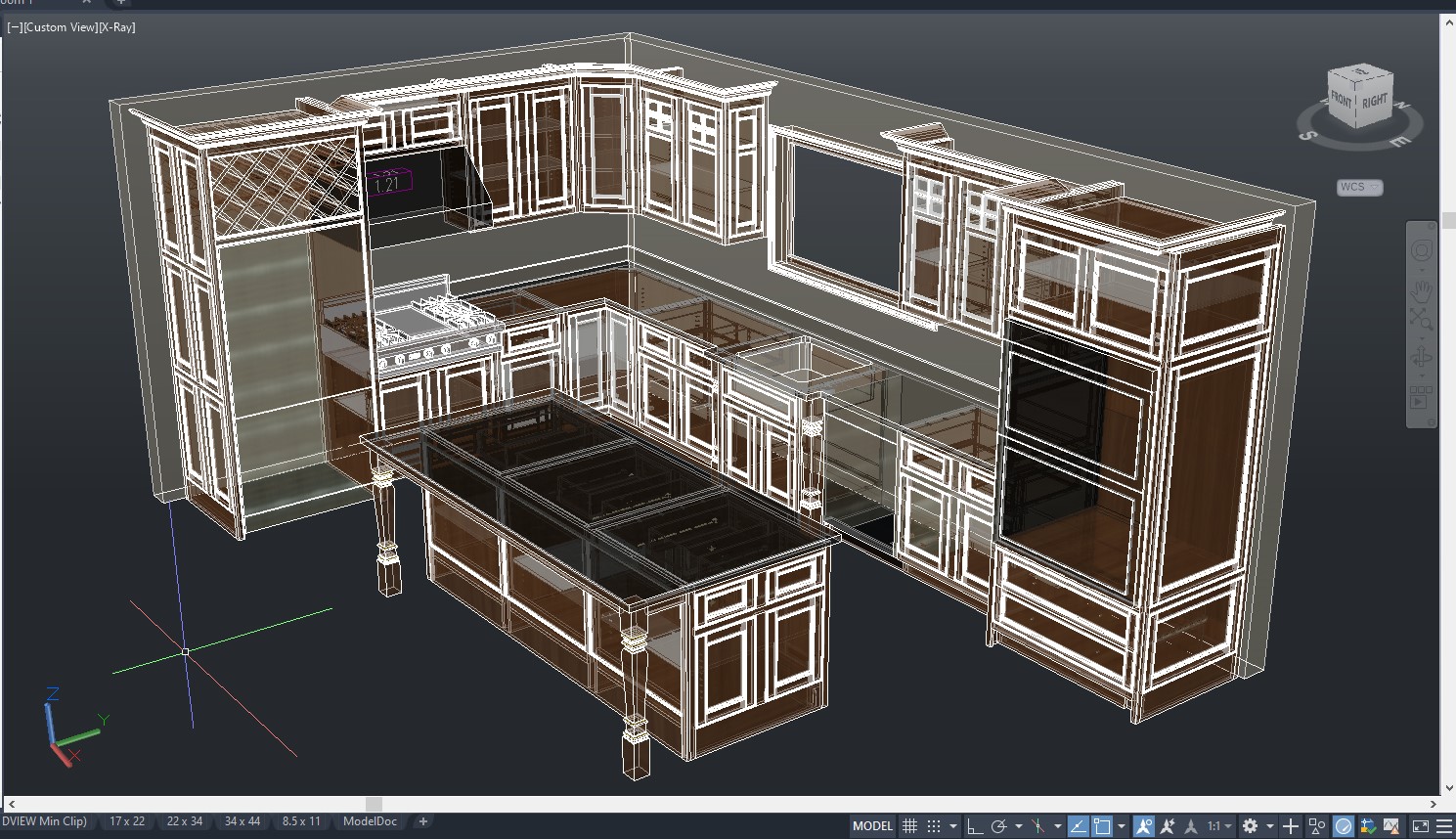Open status bar customization menu

[x=1444, y=826]
